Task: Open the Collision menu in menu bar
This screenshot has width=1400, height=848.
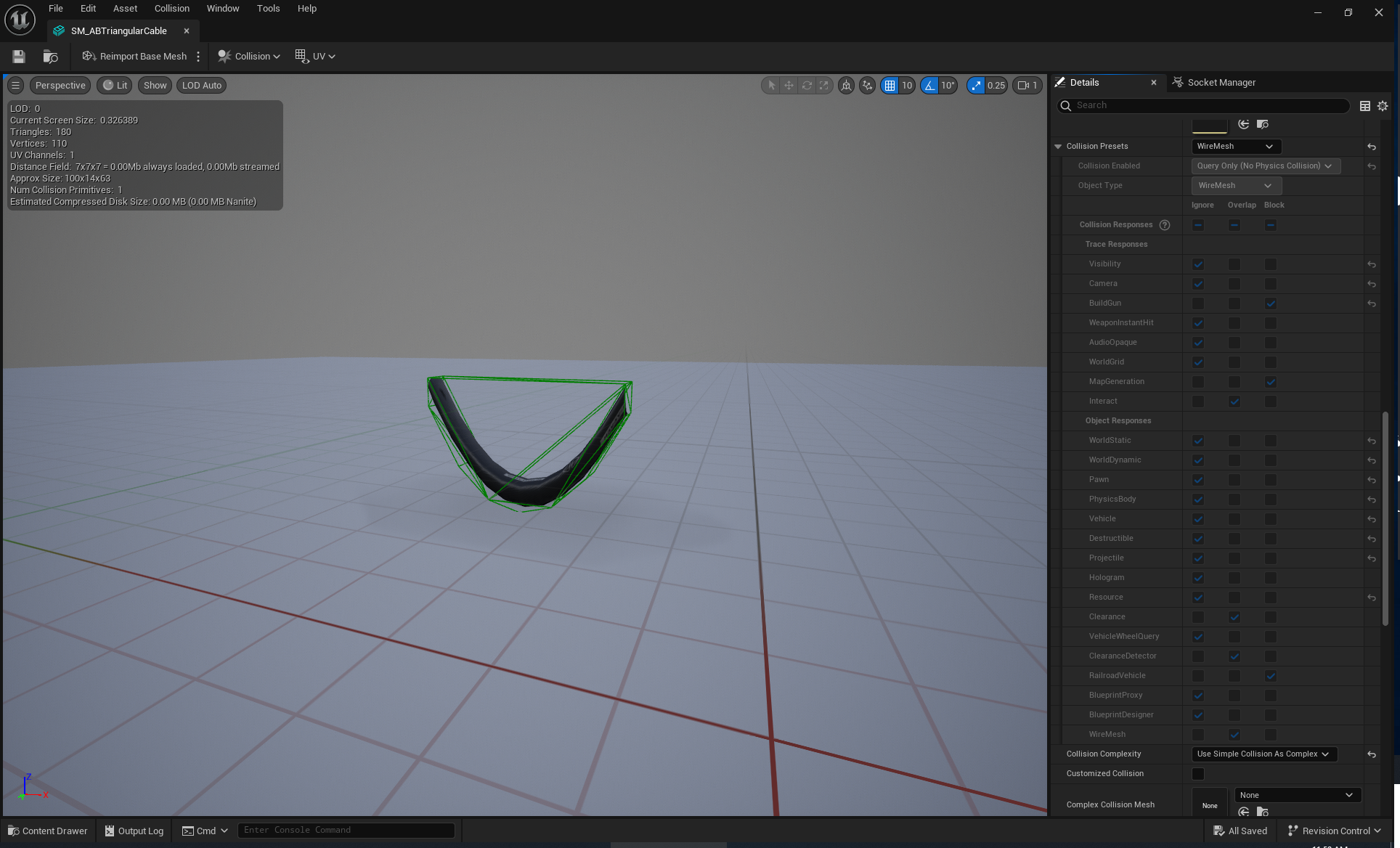Action: pyautogui.click(x=171, y=9)
